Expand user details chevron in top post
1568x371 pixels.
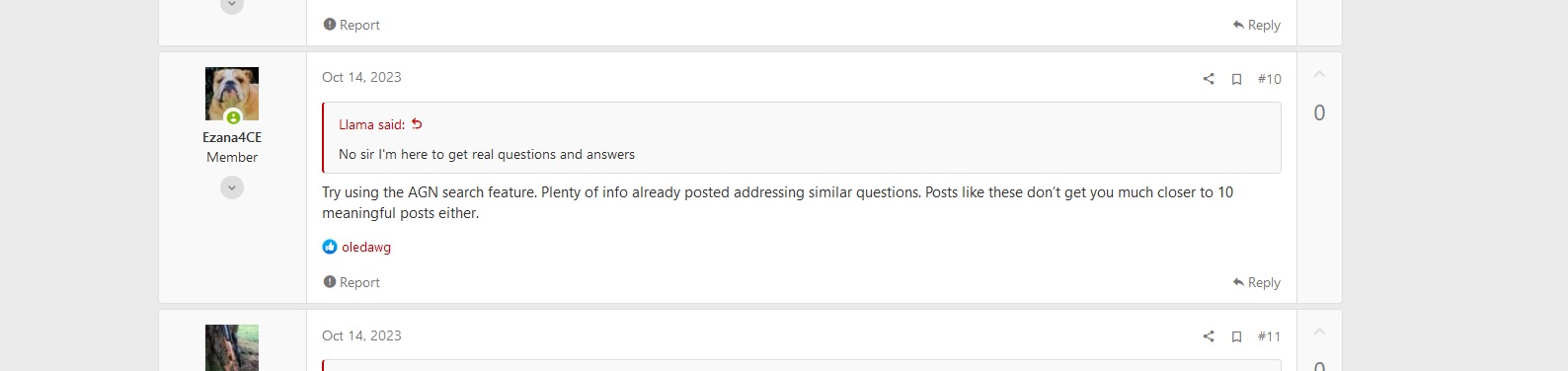pos(232,5)
